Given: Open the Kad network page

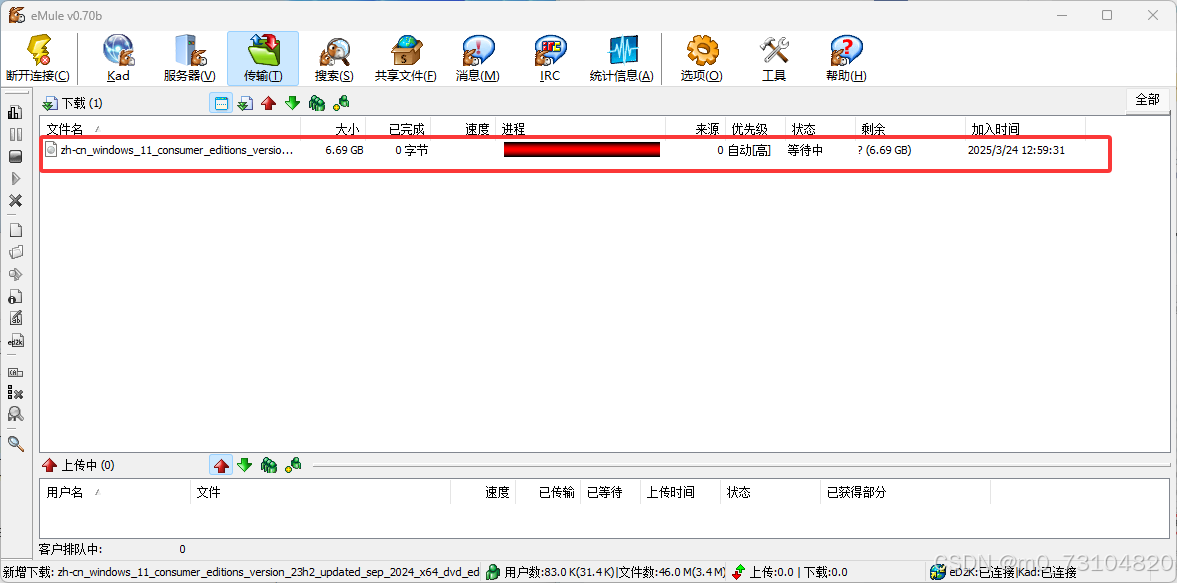Looking at the screenshot, I should [x=118, y=58].
